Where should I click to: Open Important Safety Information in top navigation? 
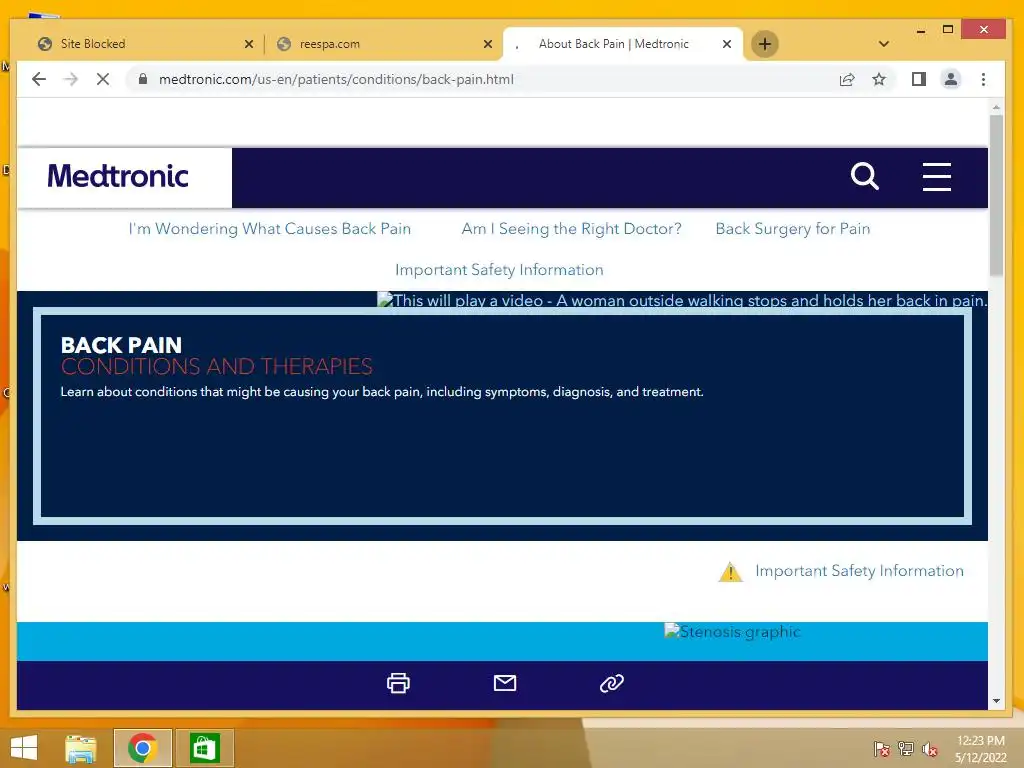(500, 270)
